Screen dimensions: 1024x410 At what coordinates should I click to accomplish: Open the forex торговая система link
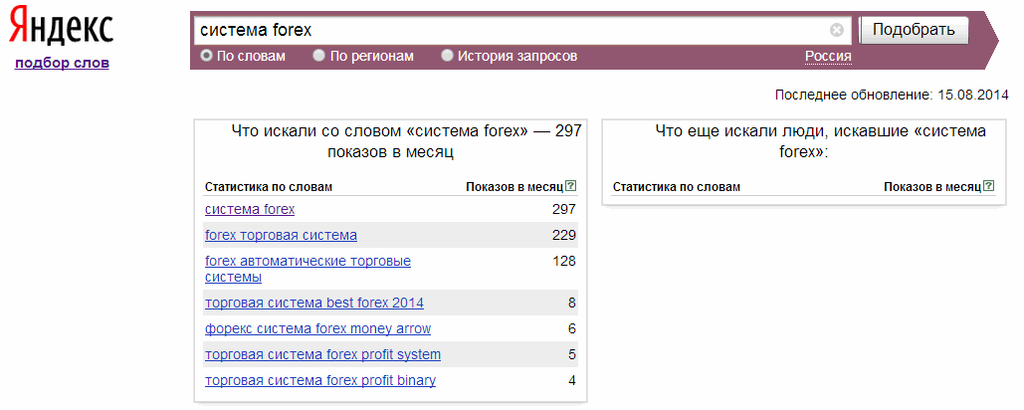pyautogui.click(x=281, y=235)
